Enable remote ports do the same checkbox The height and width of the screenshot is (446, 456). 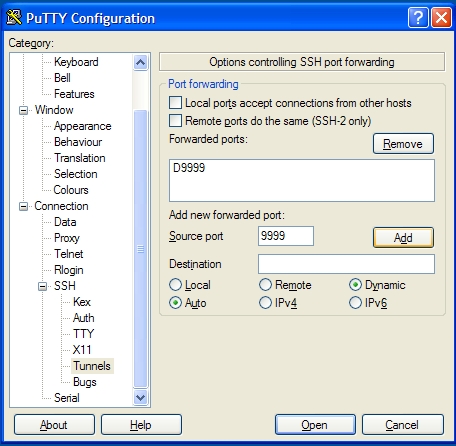coord(175,121)
